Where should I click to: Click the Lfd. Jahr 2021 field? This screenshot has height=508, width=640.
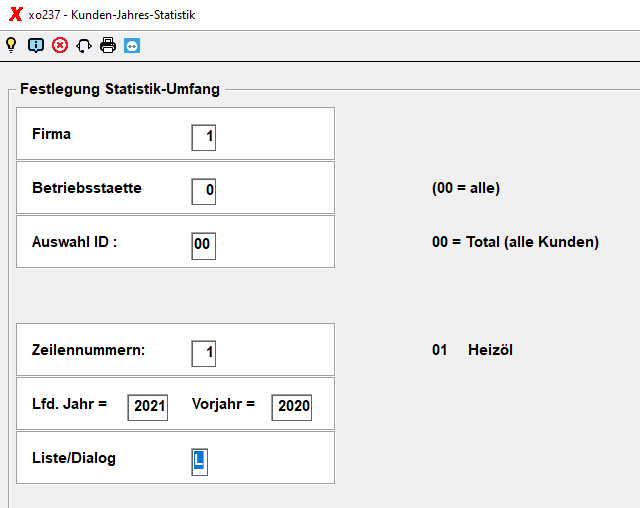(x=148, y=407)
